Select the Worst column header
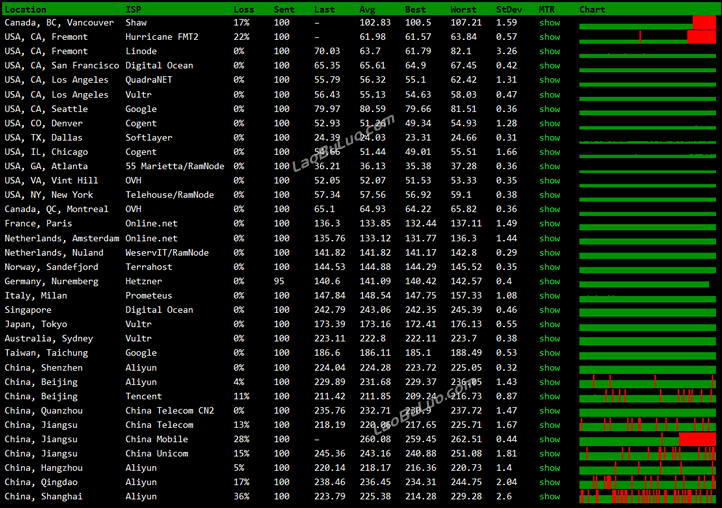 click(x=463, y=9)
